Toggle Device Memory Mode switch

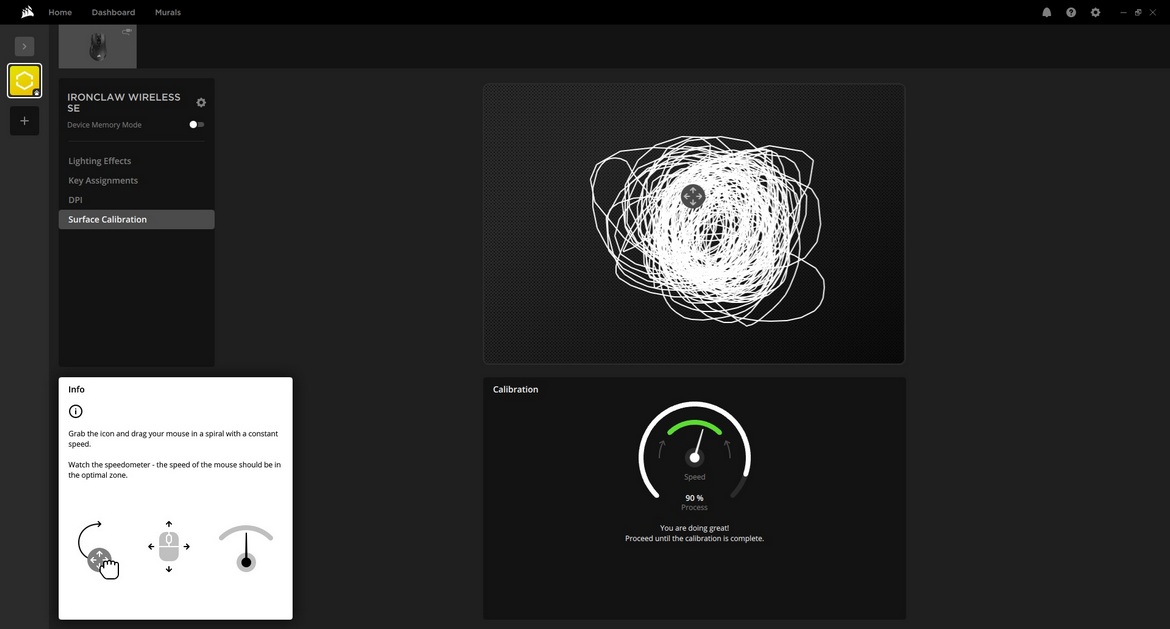tap(197, 125)
